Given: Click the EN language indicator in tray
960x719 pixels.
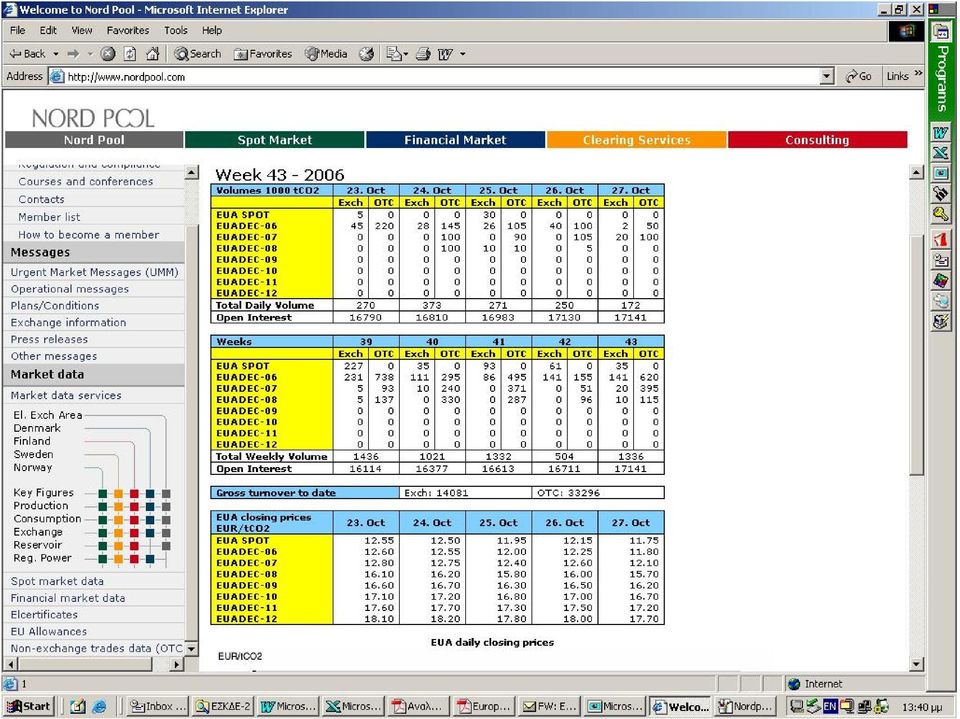Looking at the screenshot, I should 830,706.
